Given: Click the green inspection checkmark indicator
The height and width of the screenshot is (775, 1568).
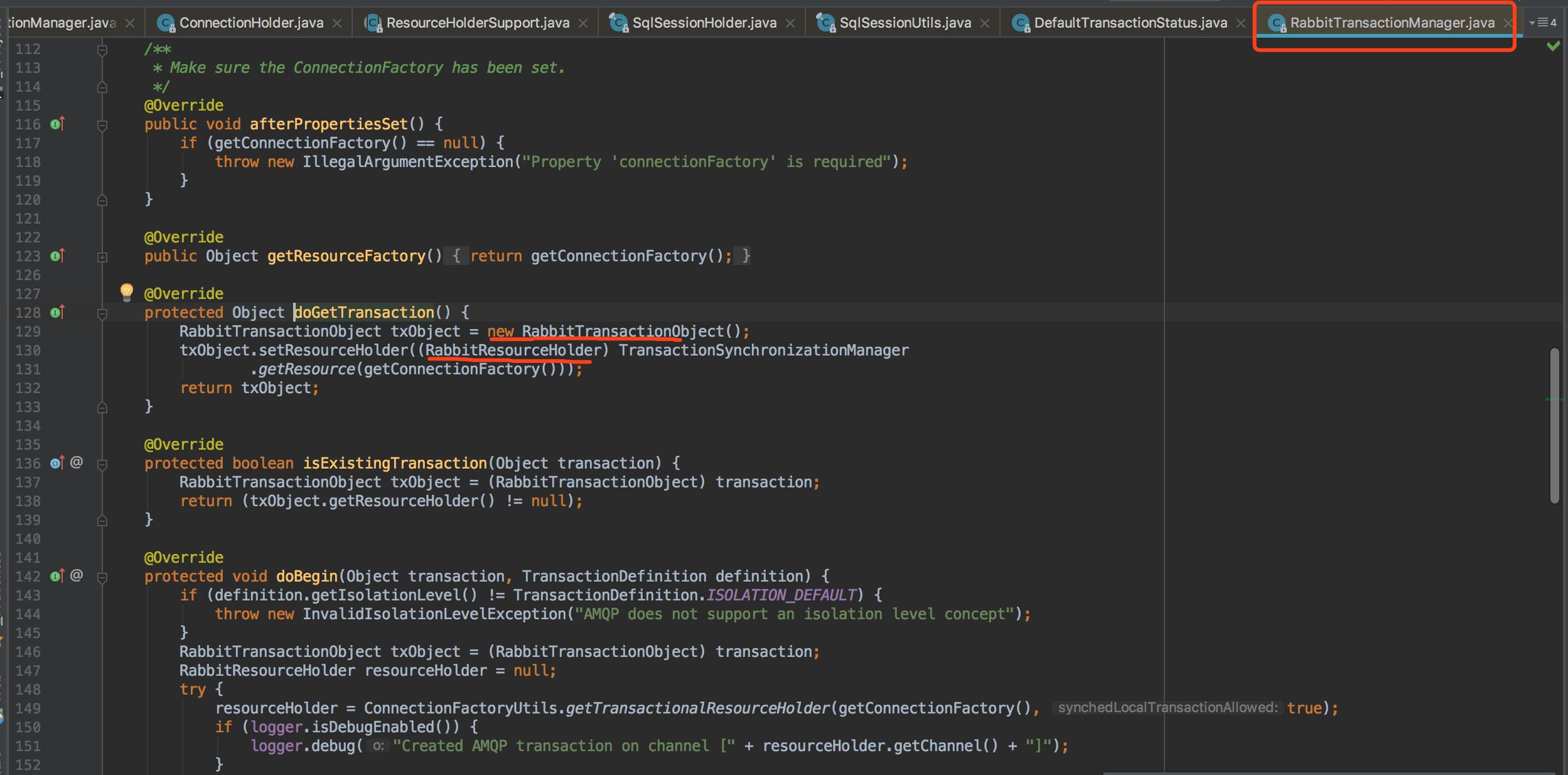Looking at the screenshot, I should (x=1553, y=46).
